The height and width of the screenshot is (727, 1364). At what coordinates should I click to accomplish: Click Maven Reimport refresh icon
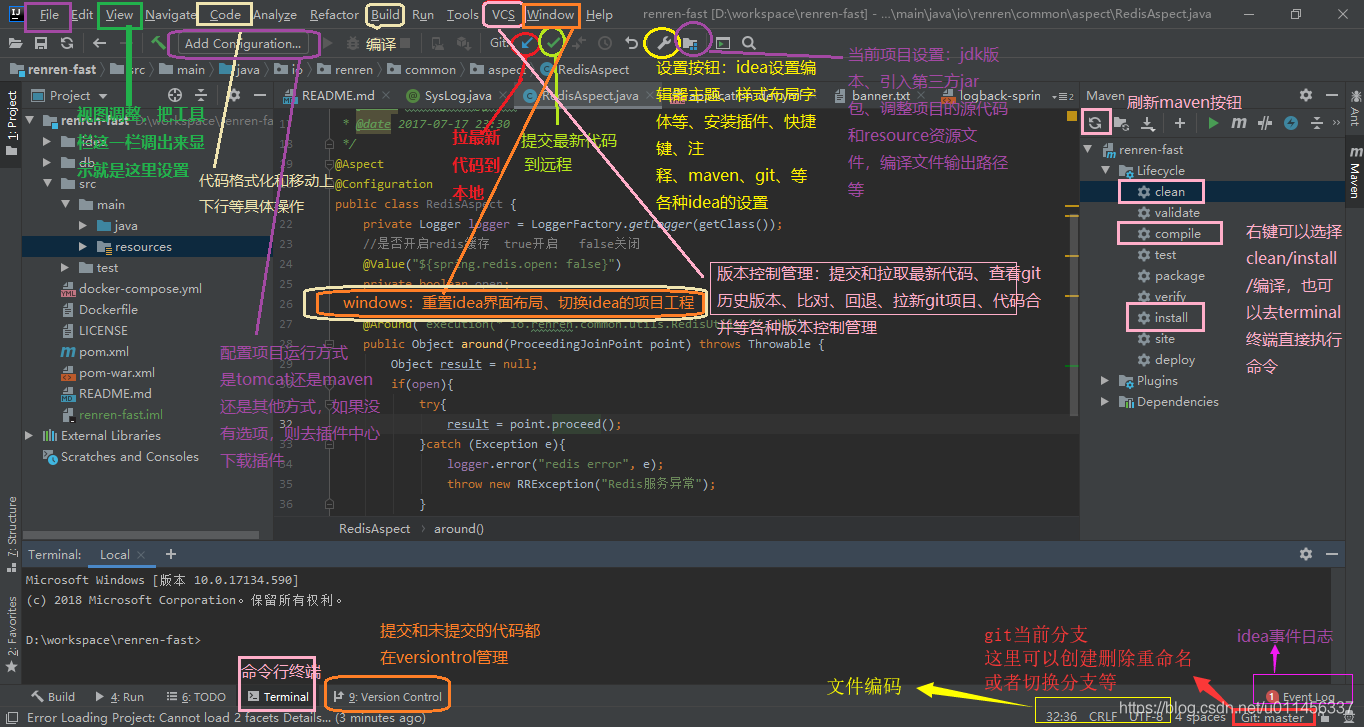[x=1095, y=123]
